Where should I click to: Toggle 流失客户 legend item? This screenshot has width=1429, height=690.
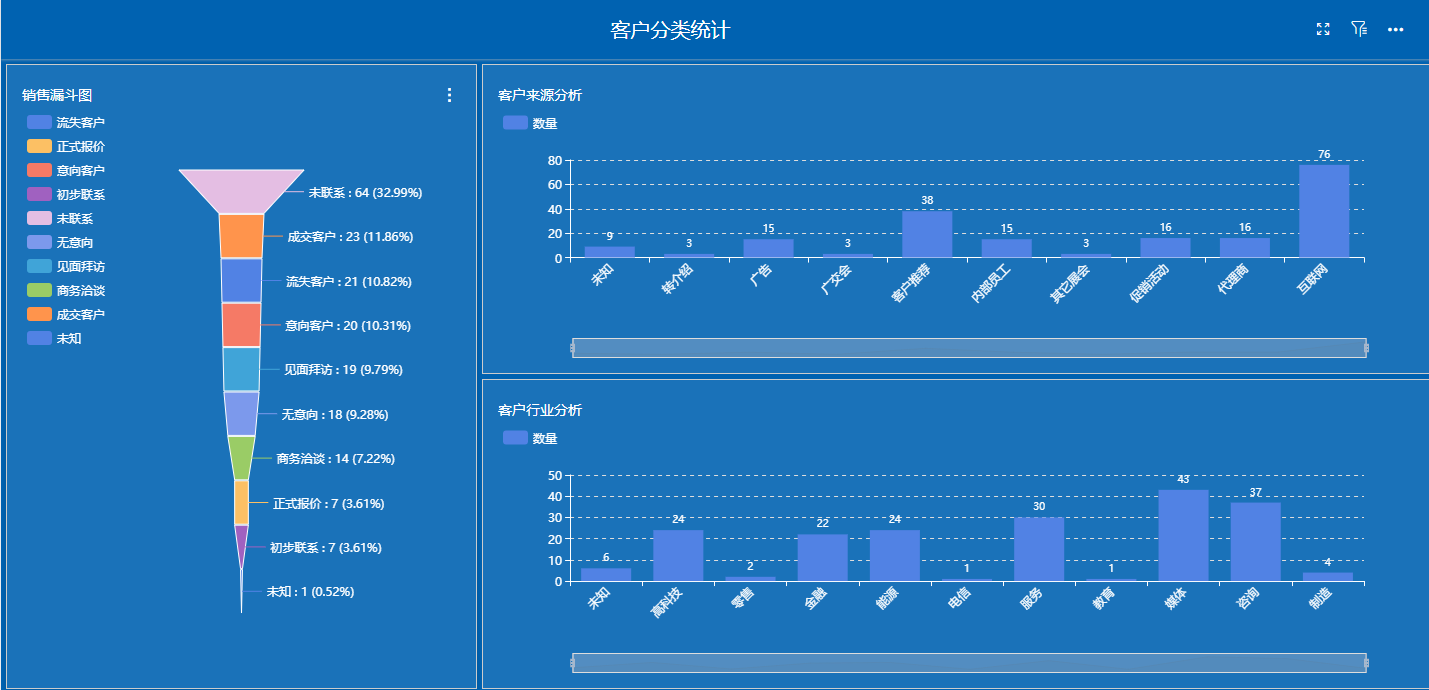(66, 122)
